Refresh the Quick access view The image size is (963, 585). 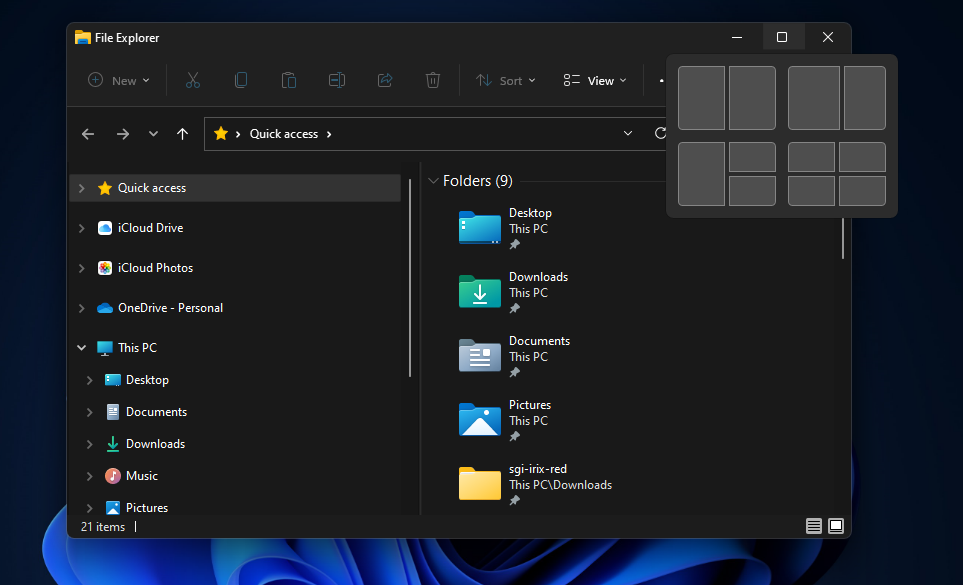[x=660, y=133]
